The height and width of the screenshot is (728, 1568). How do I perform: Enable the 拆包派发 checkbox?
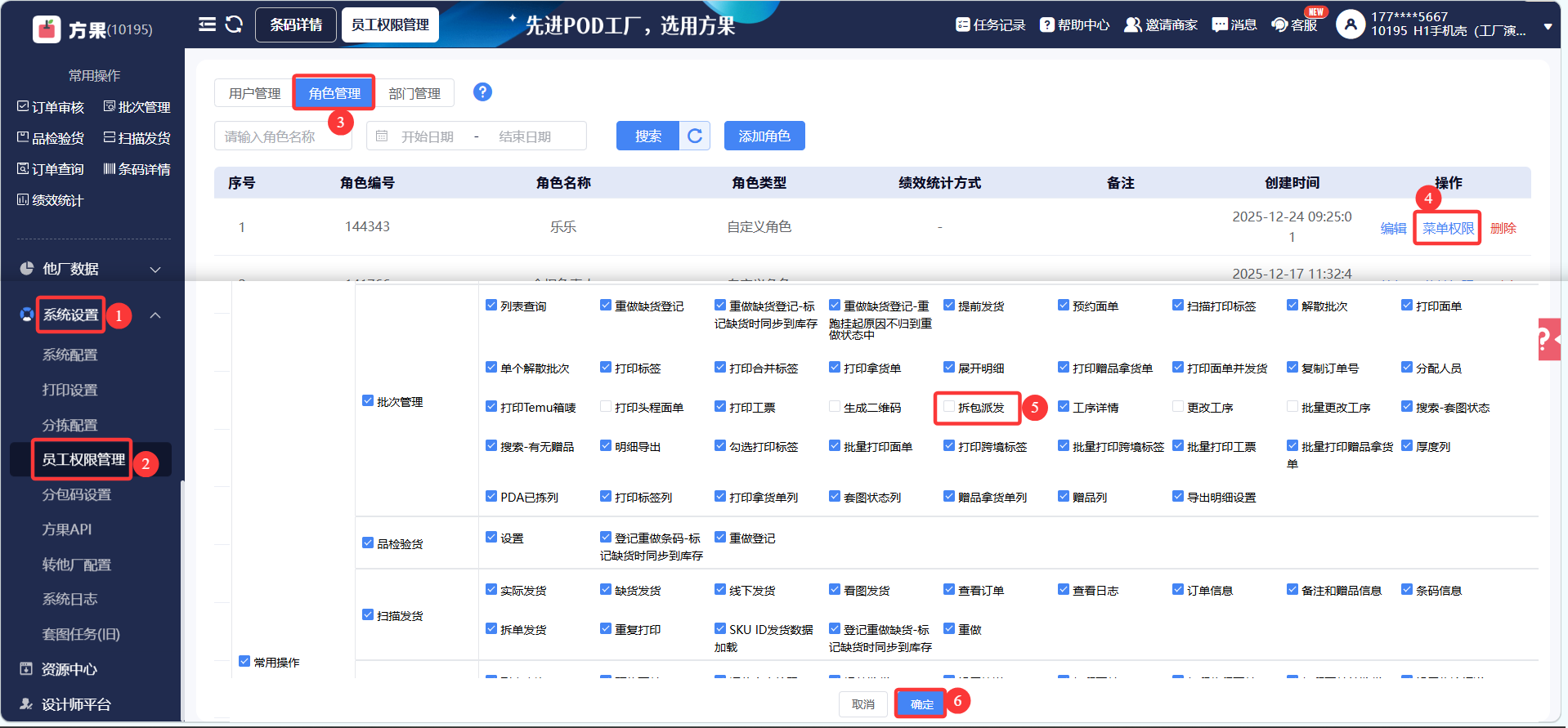[x=949, y=406]
